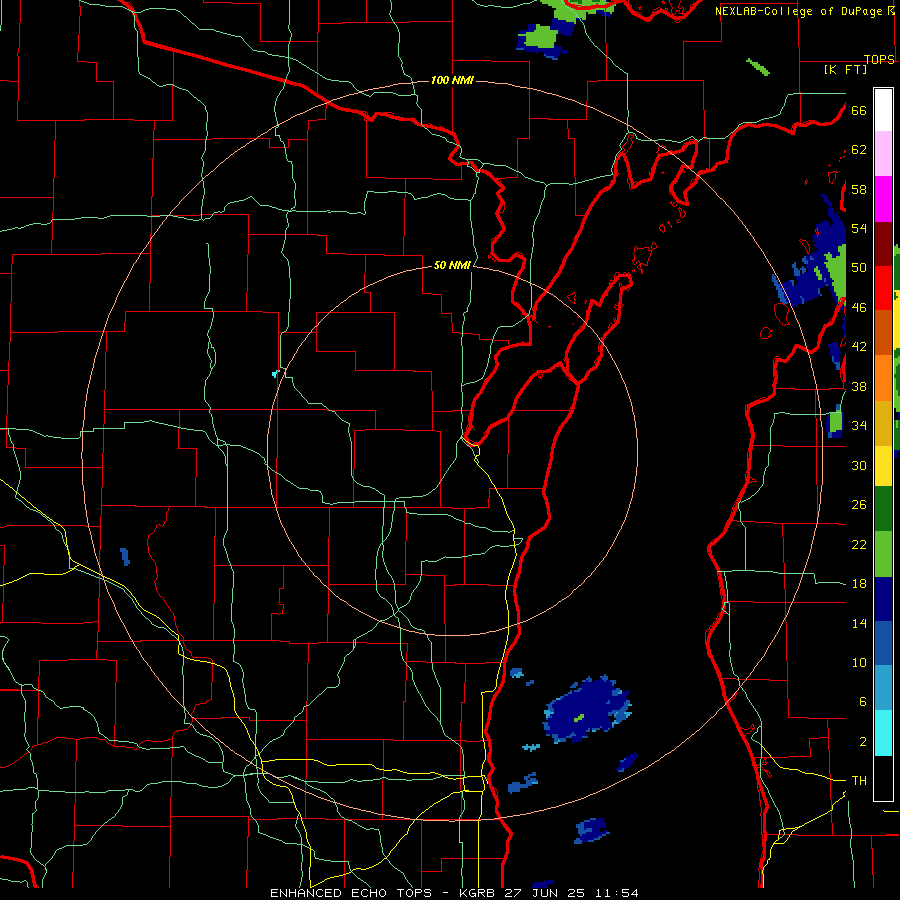
Task: Click the dark orange 46 kft legend swatch
Action: pyautogui.click(x=883, y=332)
